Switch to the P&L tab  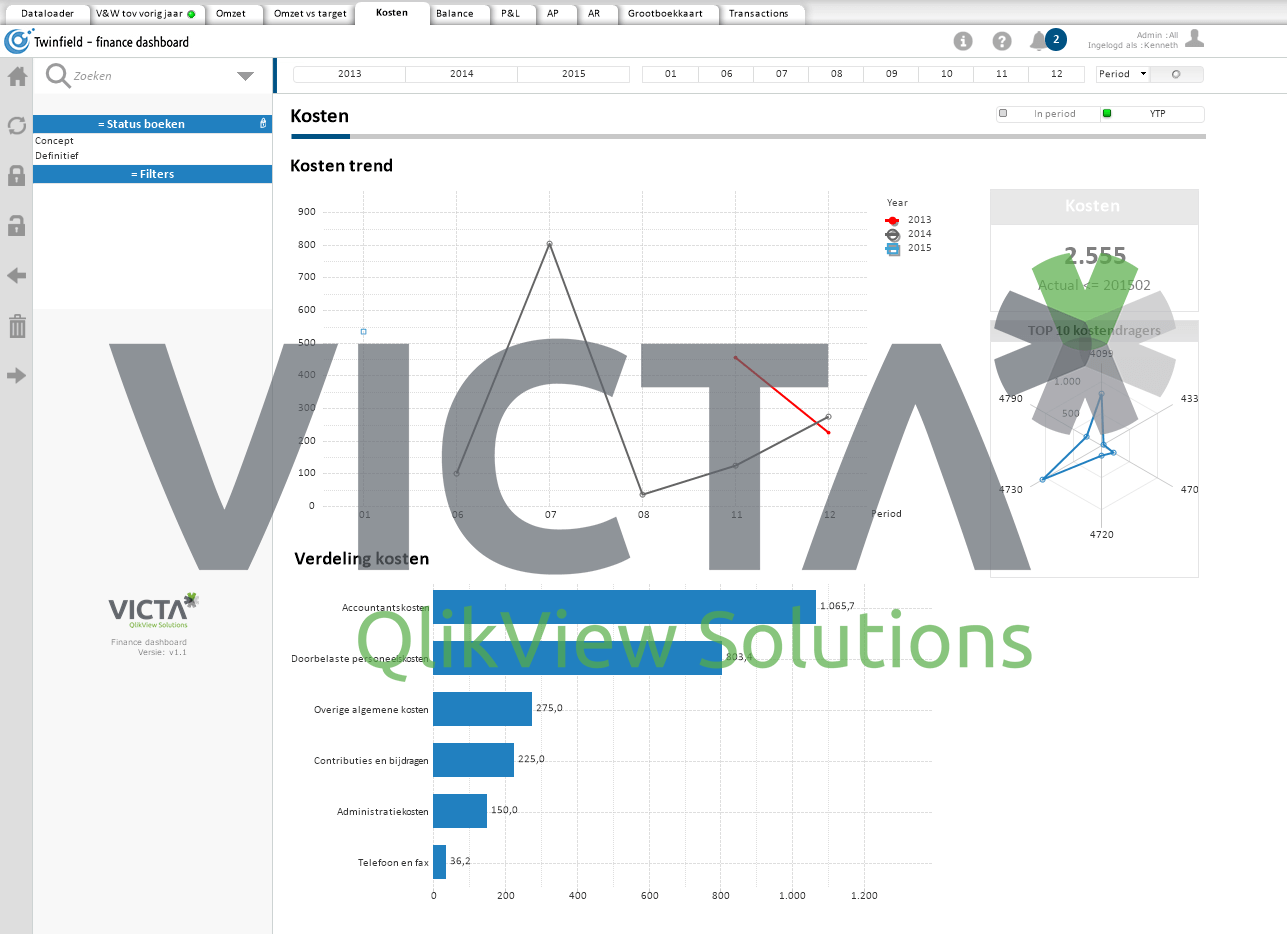(511, 14)
